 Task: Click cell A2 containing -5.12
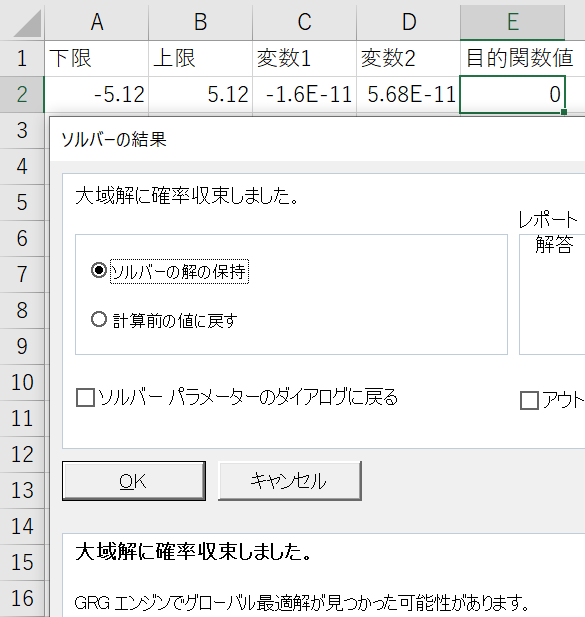(97, 94)
